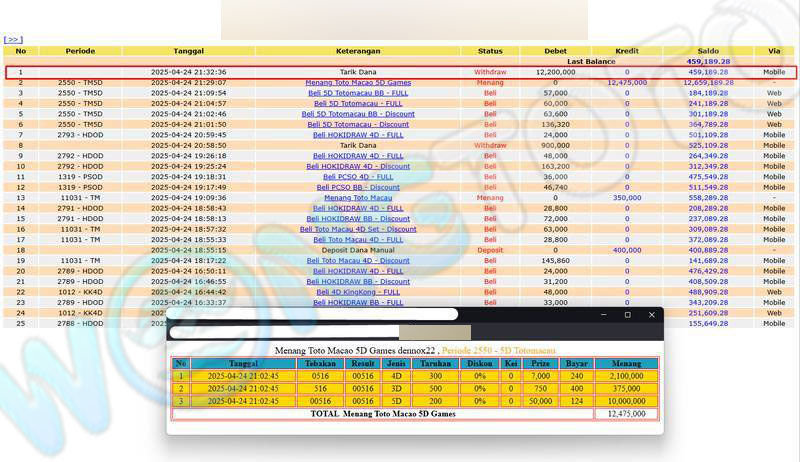Open the Menang Toto Macao 5D Games link

358,83
